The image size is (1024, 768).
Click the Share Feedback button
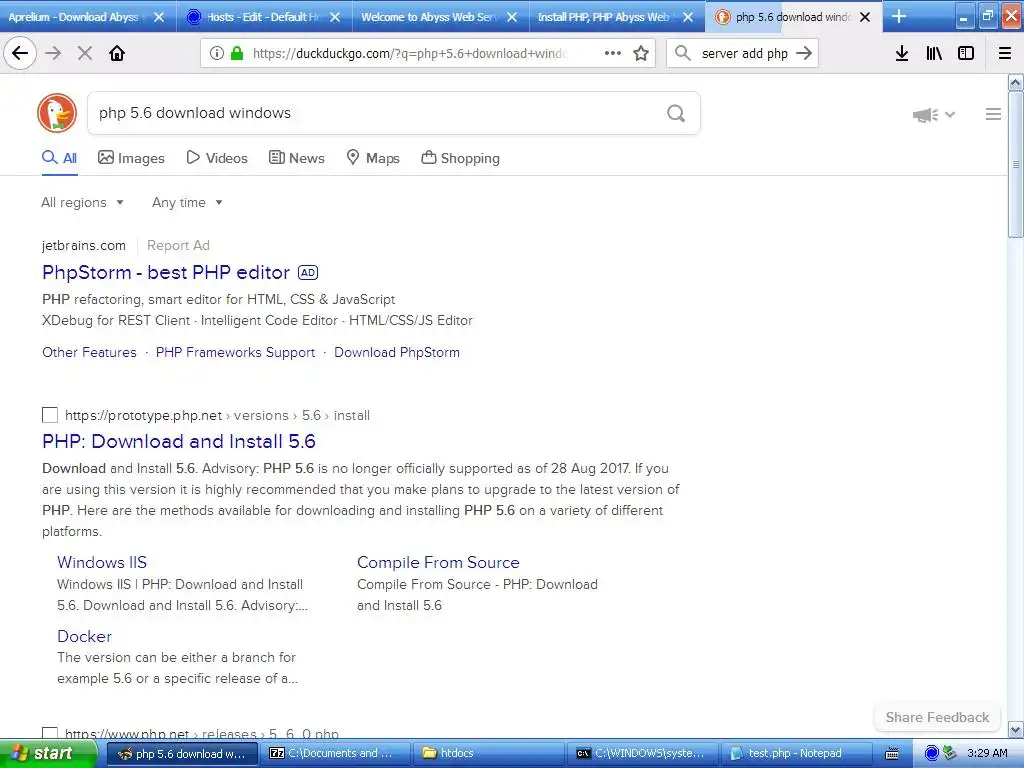click(x=937, y=717)
